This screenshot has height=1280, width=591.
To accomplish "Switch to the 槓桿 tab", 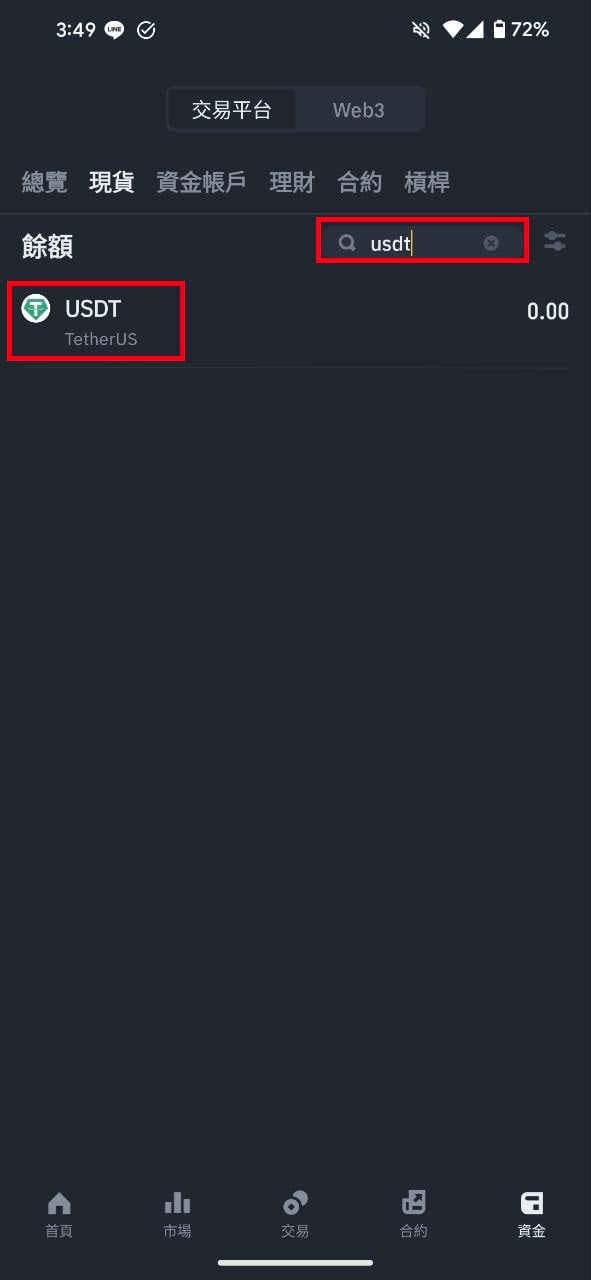I will click(427, 182).
